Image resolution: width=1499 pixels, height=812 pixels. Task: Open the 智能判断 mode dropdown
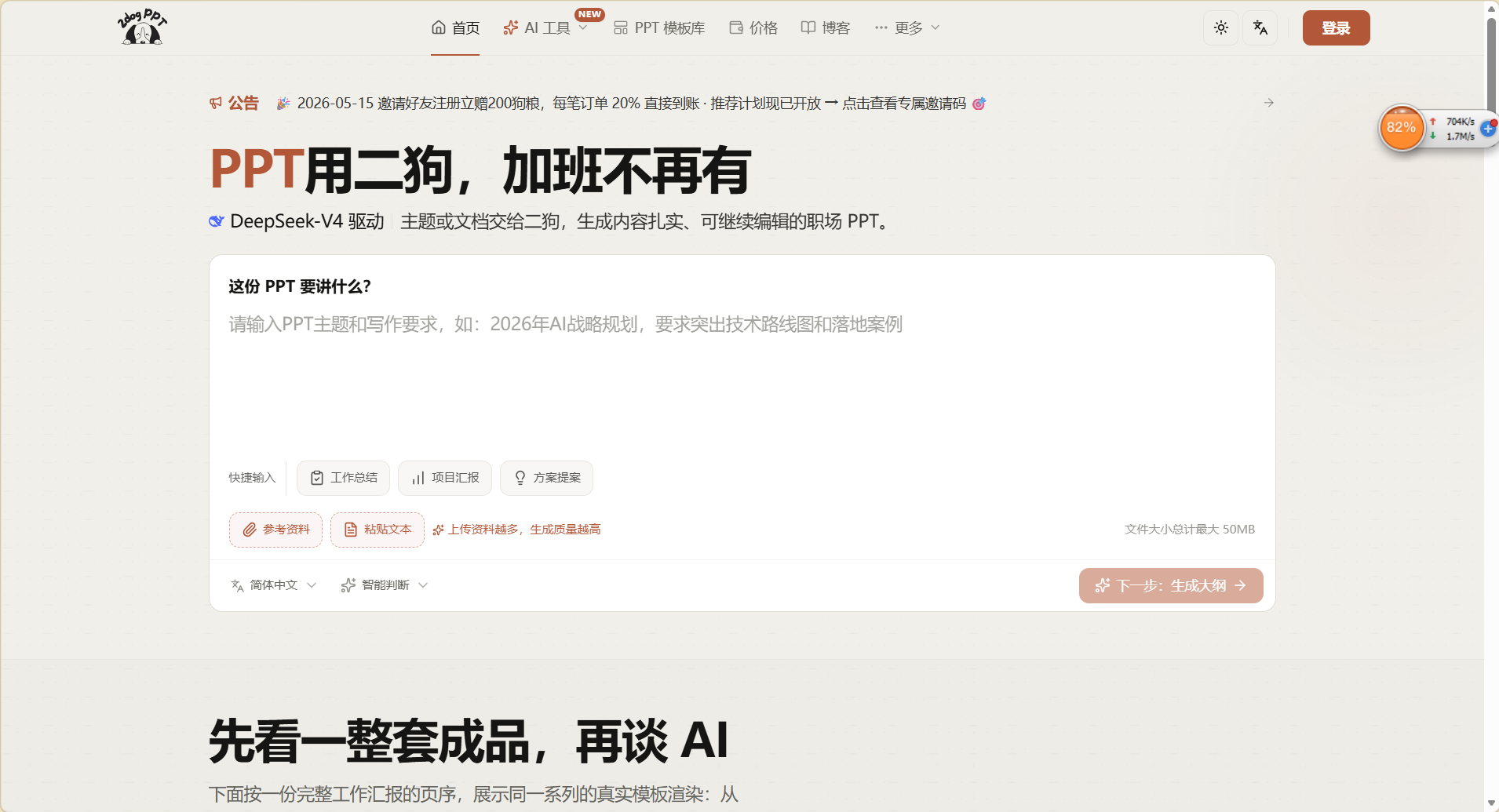(385, 585)
